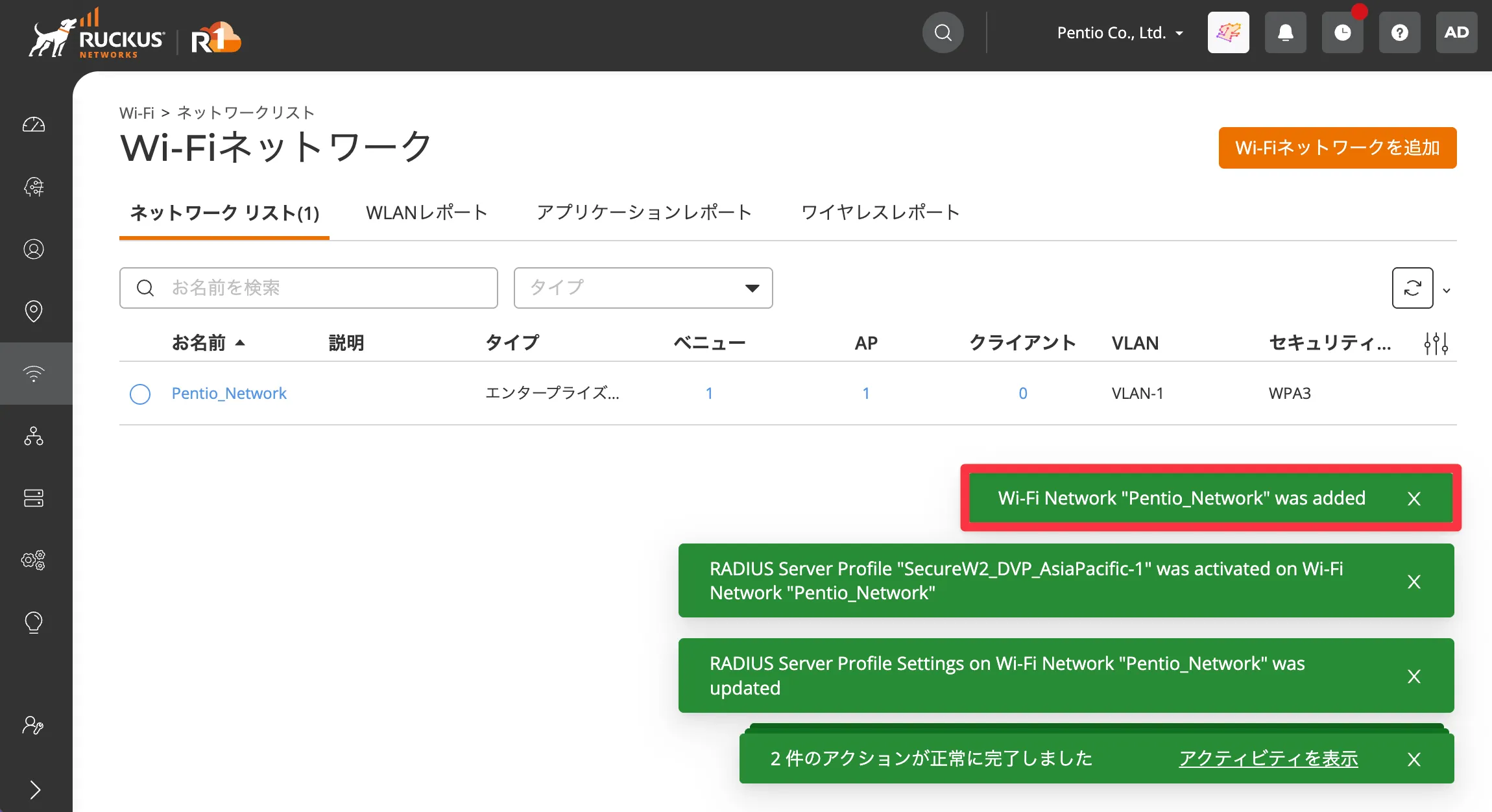The image size is (1492, 812).
Task: Click the AP column header
Action: pos(866,342)
